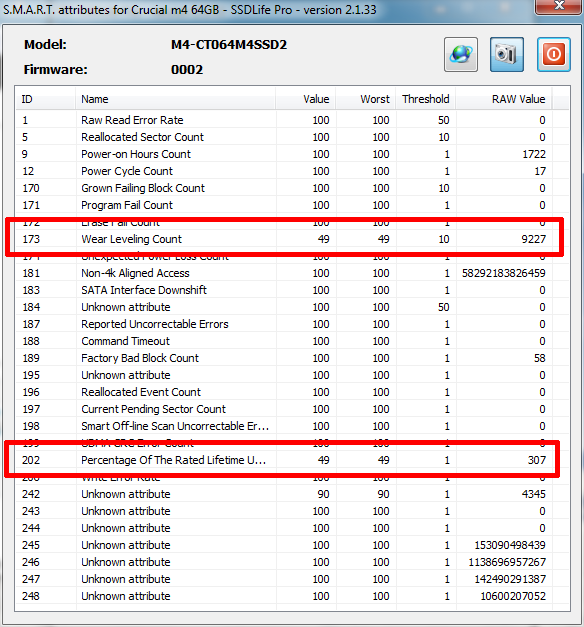Image resolution: width=584 pixels, height=627 pixels.
Task: Click the RAW value 1138696957267
Action: click(x=507, y=562)
